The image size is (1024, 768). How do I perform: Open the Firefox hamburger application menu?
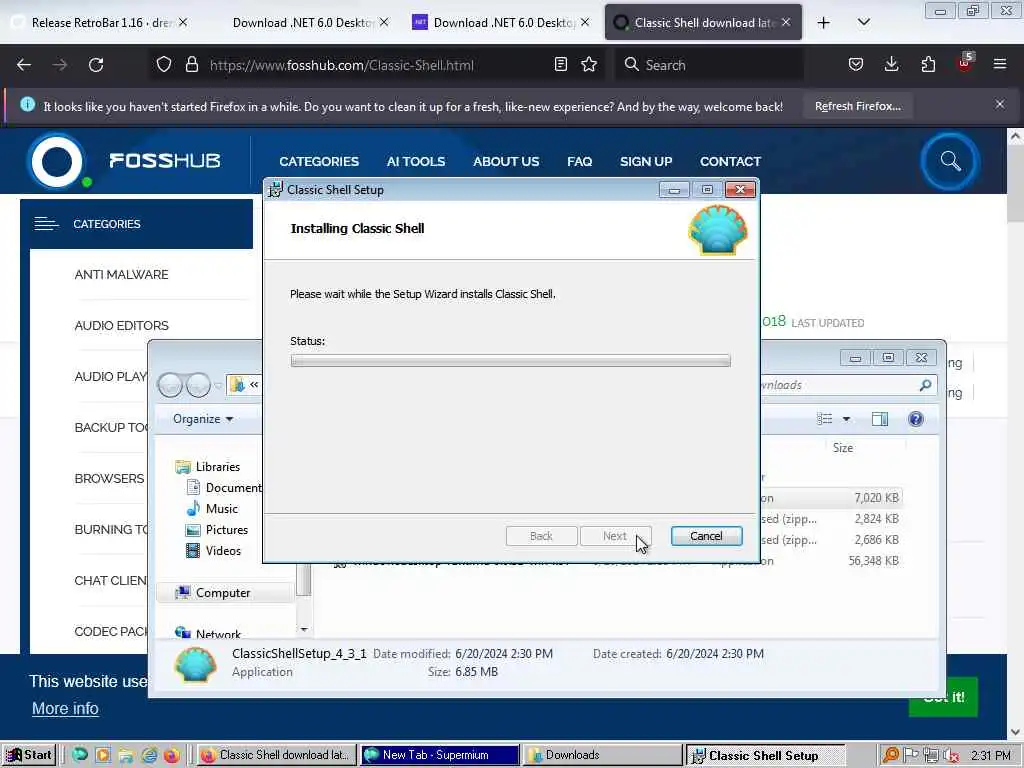pyautogui.click(x=1000, y=65)
